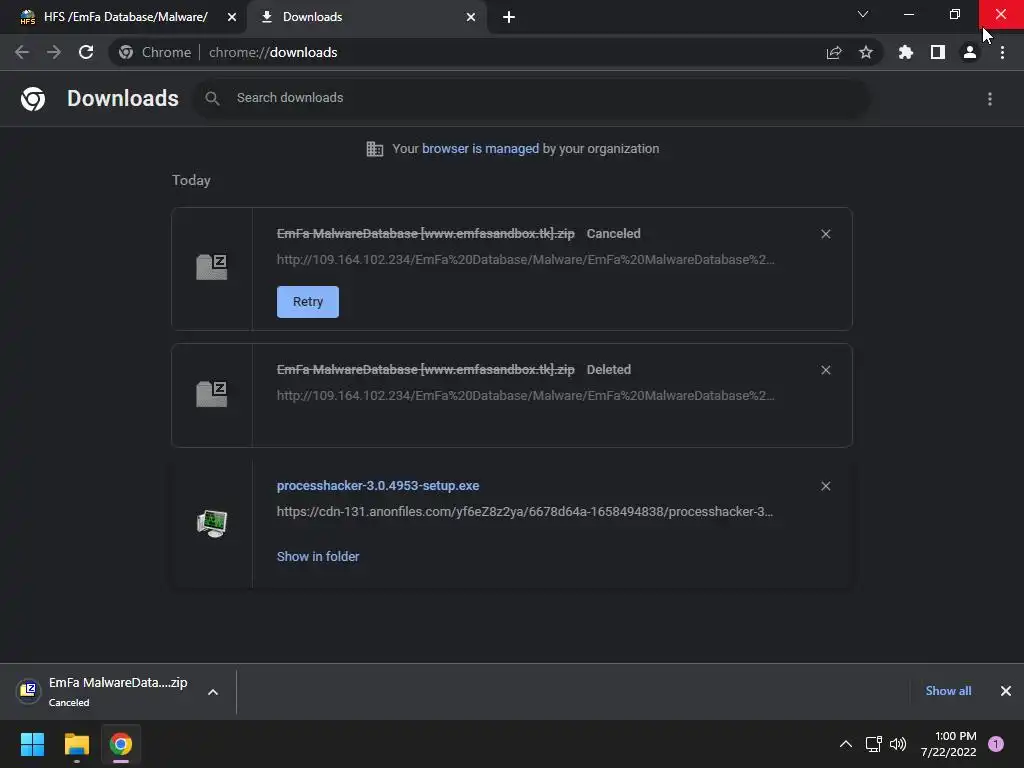Click EmFa MalwareData zip in download shelf
The image size is (1024, 768).
click(x=103, y=691)
